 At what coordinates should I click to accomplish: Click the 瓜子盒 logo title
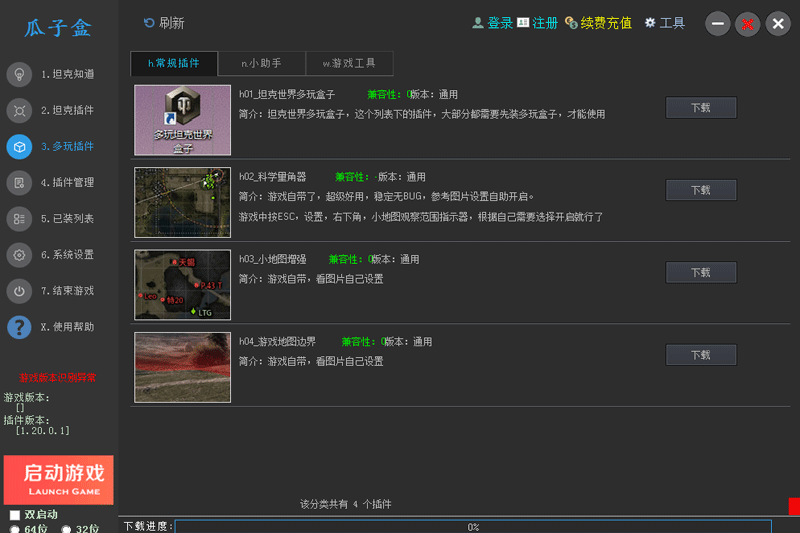[x=59, y=28]
